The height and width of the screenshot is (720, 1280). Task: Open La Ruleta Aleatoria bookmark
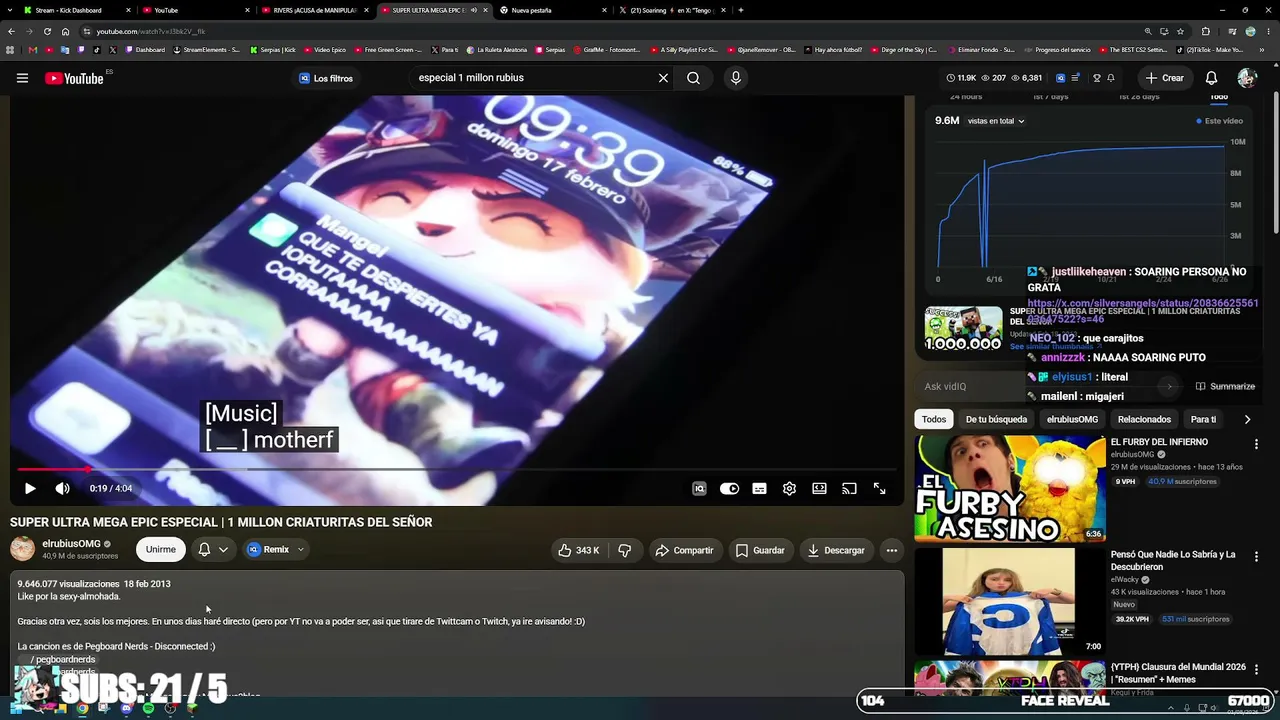click(x=496, y=49)
